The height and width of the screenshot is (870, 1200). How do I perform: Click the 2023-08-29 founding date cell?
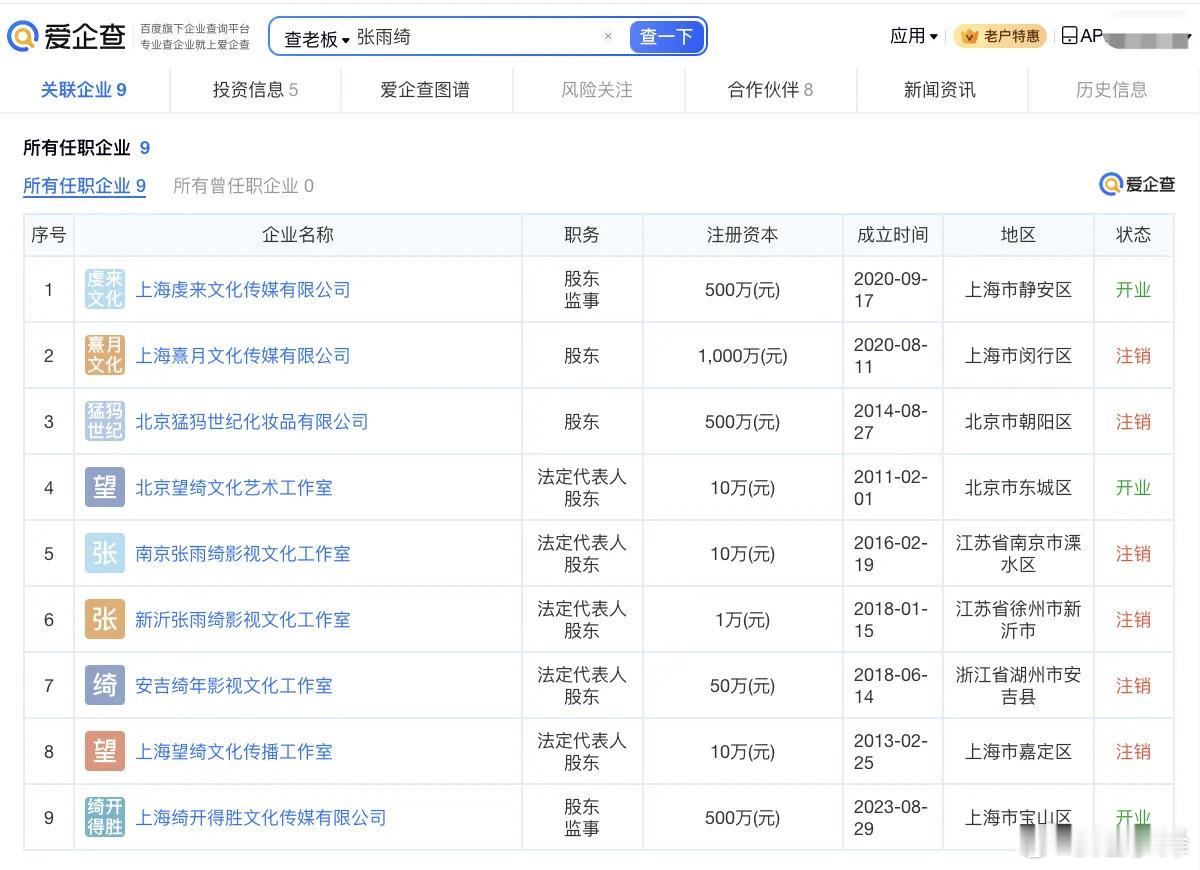coord(891,818)
